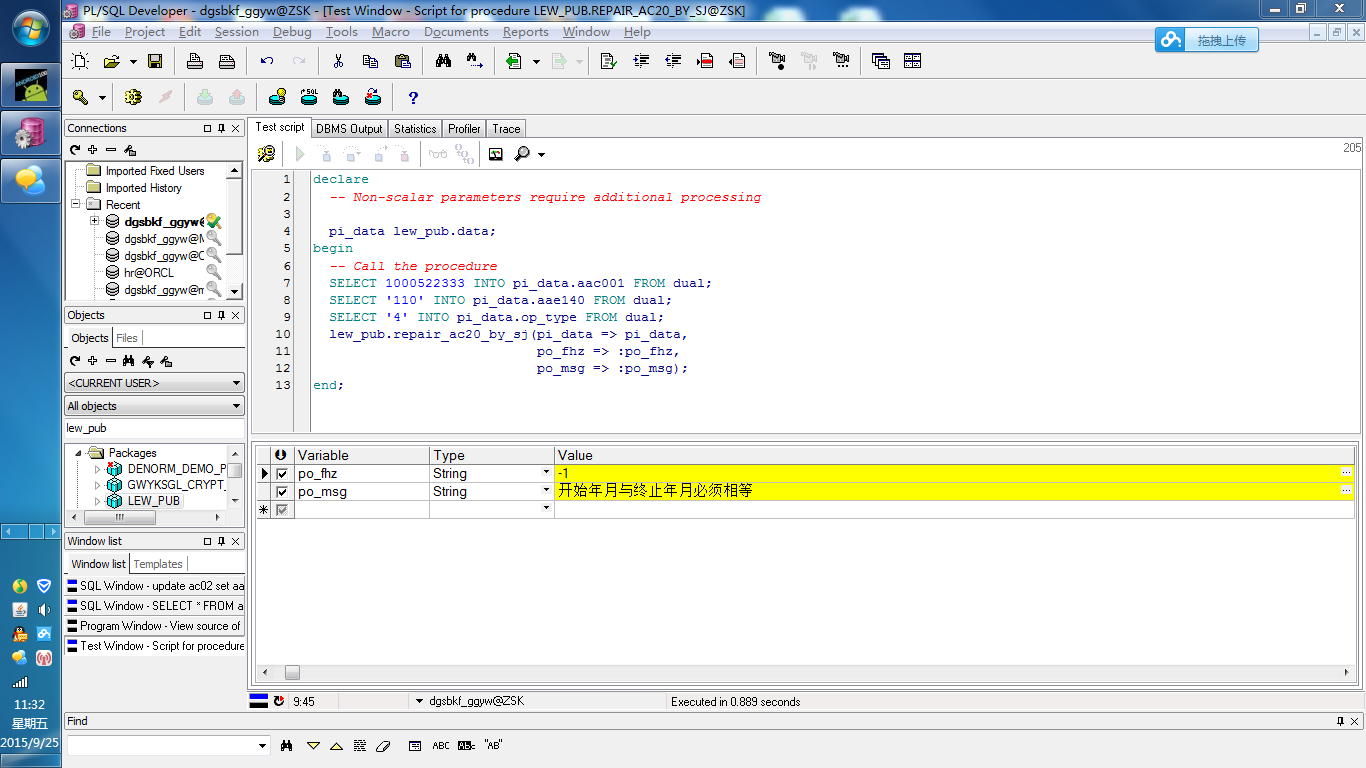
Task: Click the Refresh icon in Connections panel
Action: [74, 150]
